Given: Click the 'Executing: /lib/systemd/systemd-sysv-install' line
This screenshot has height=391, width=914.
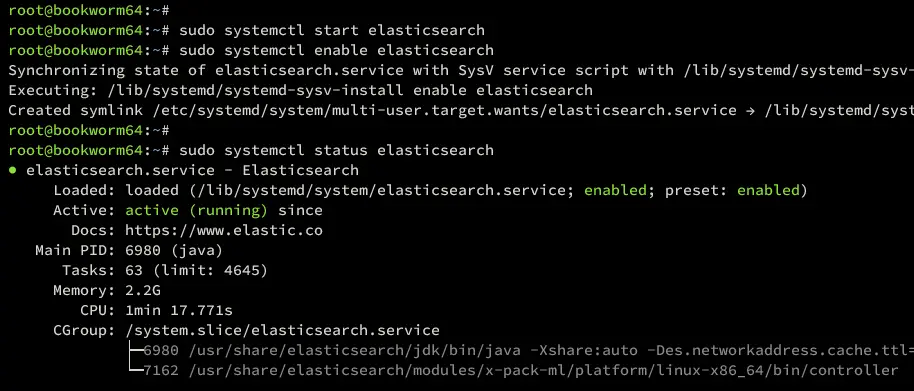Looking at the screenshot, I should 301,90.
